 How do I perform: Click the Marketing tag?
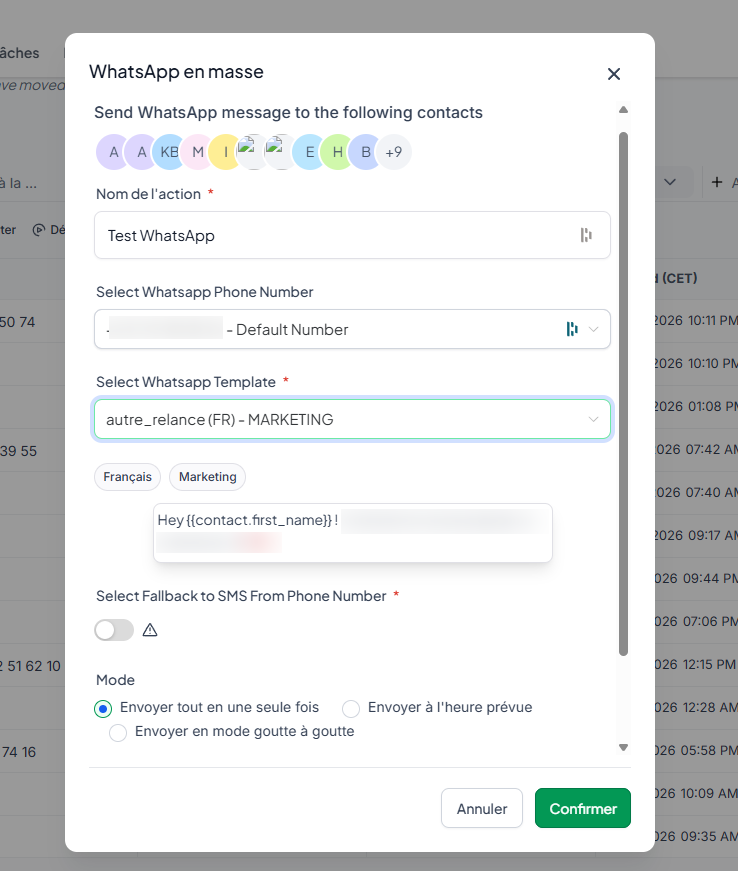pos(208,477)
